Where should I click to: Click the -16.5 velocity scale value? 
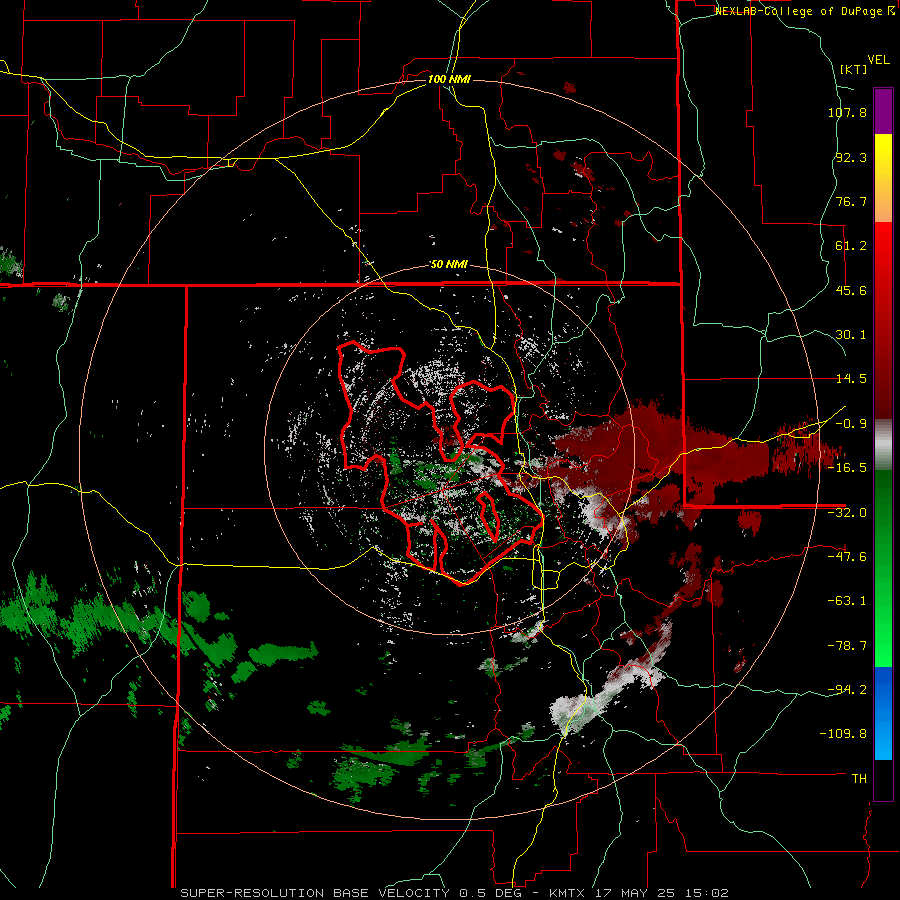[x=847, y=468]
